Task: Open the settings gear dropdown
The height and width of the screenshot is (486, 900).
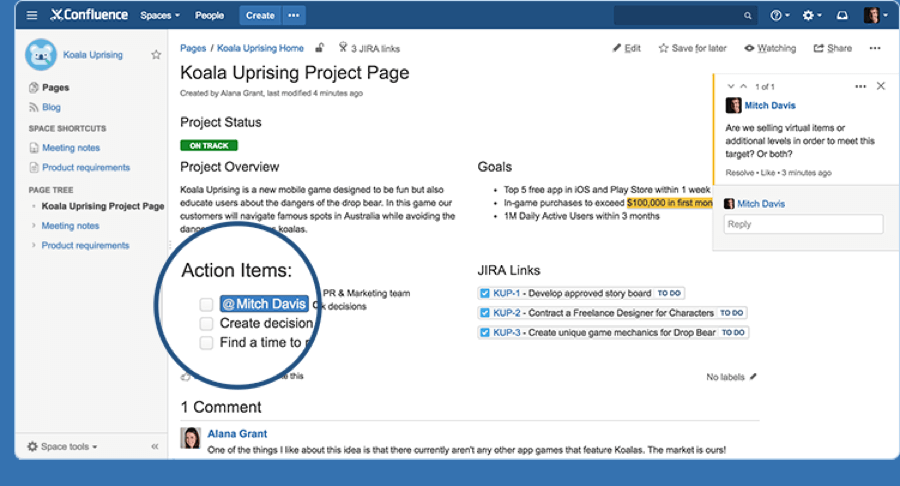Action: [811, 15]
